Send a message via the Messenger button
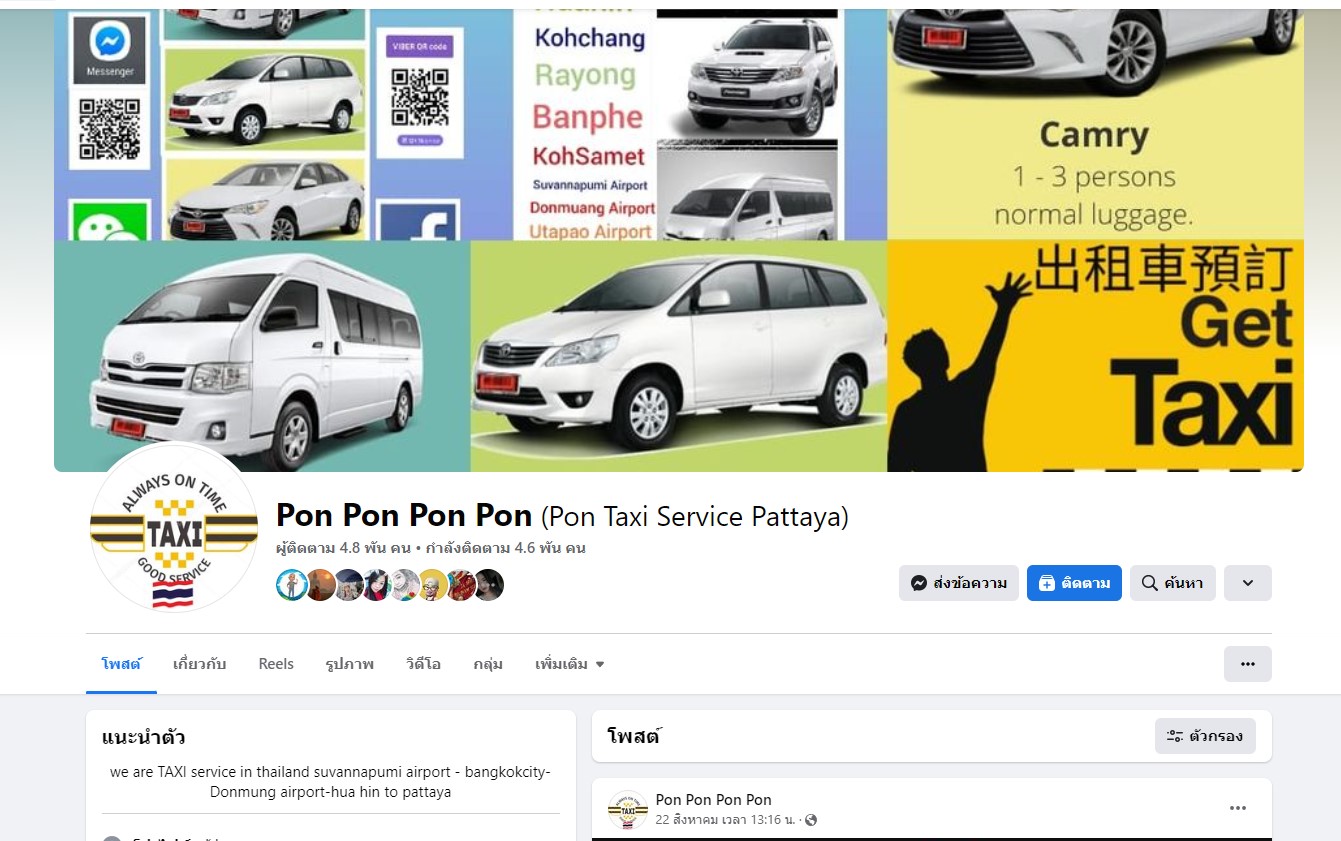 click(x=959, y=583)
